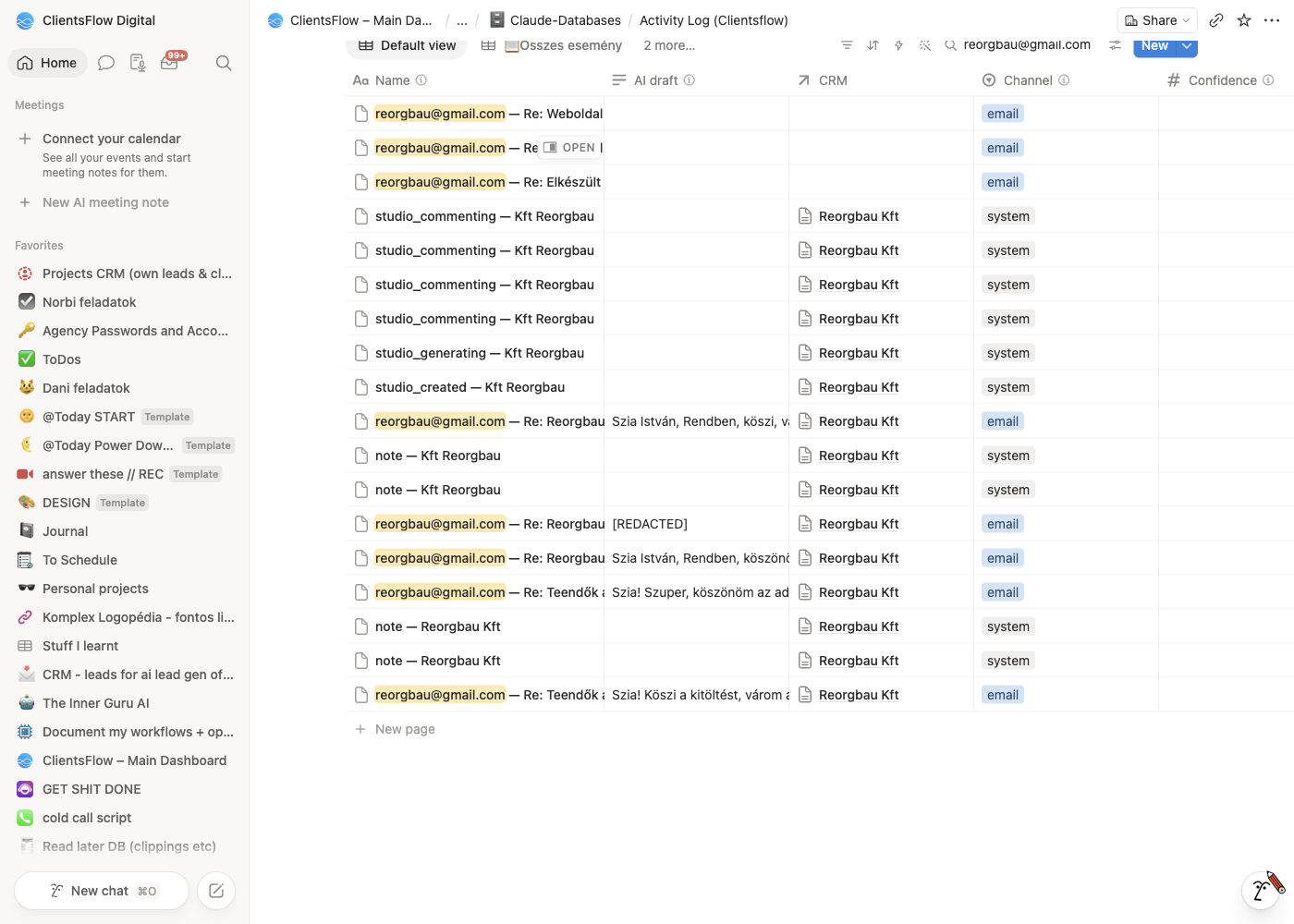This screenshot has height=924, width=1294.
Task: Click the [REDACTED] AI draft cell
Action: click(x=696, y=524)
